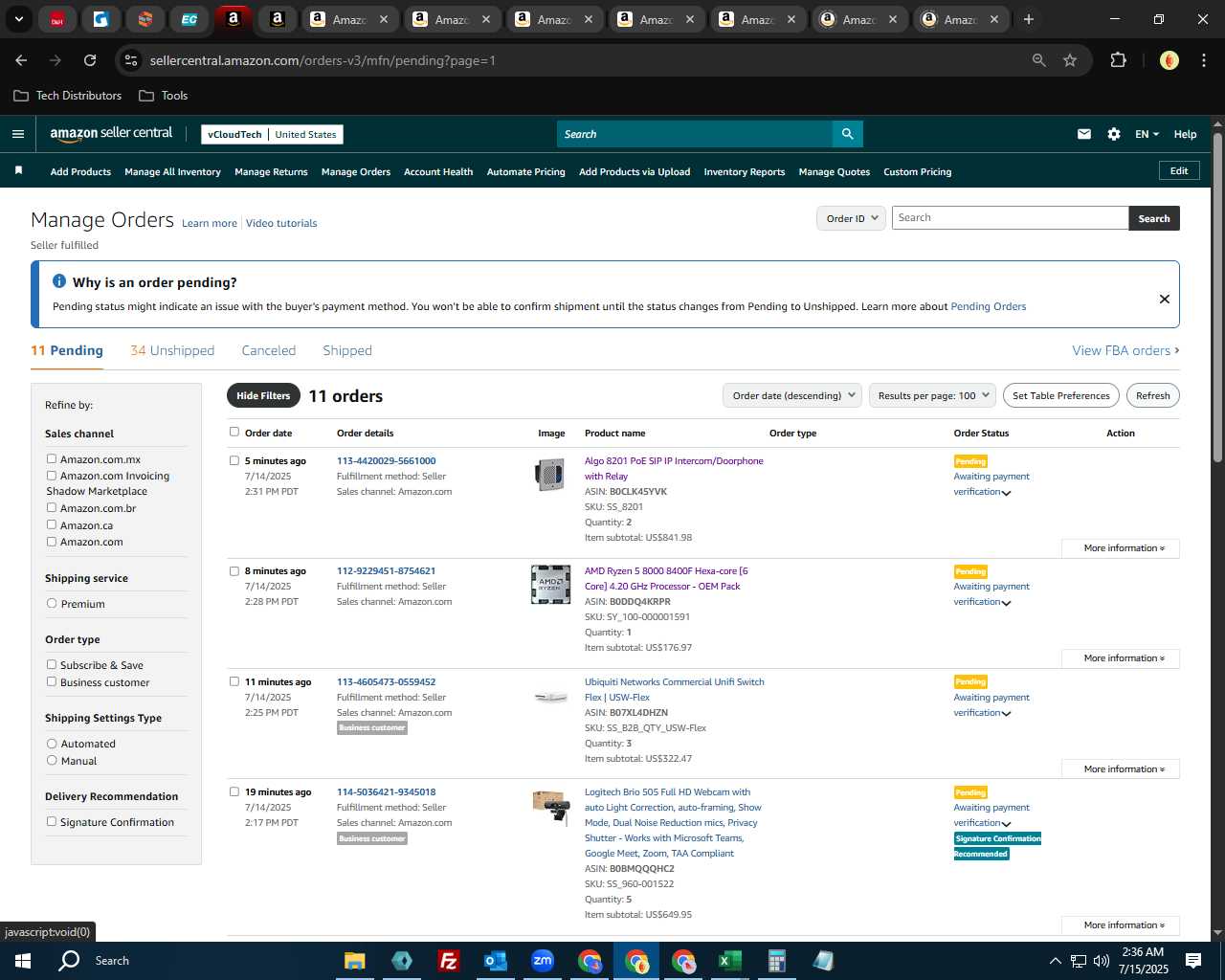Image resolution: width=1225 pixels, height=980 pixels.
Task: Select order 113-4420029-5661000 checkbox
Action: [x=234, y=460]
